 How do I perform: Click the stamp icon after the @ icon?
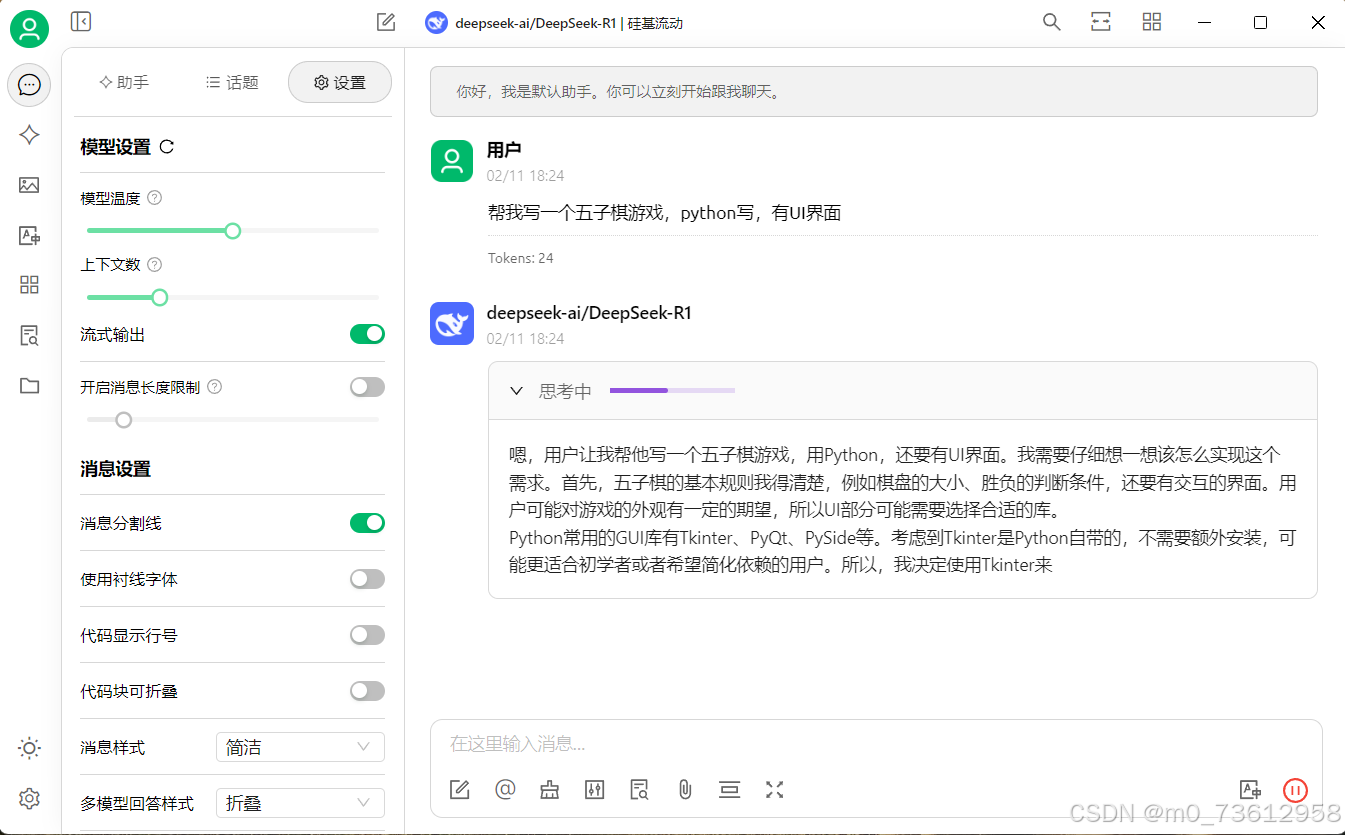(549, 790)
